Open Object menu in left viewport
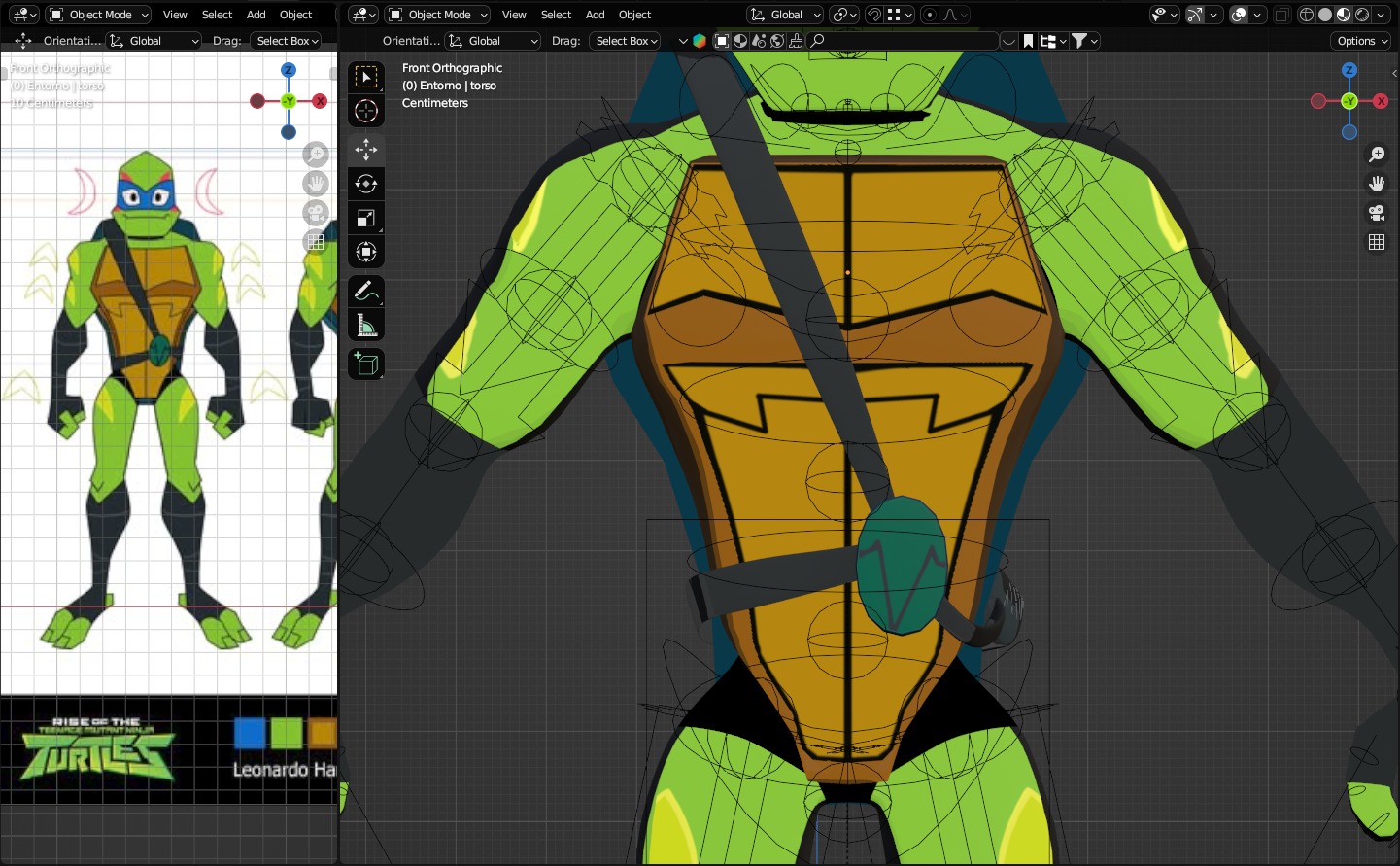Viewport: 1400px width, 866px height. click(296, 15)
